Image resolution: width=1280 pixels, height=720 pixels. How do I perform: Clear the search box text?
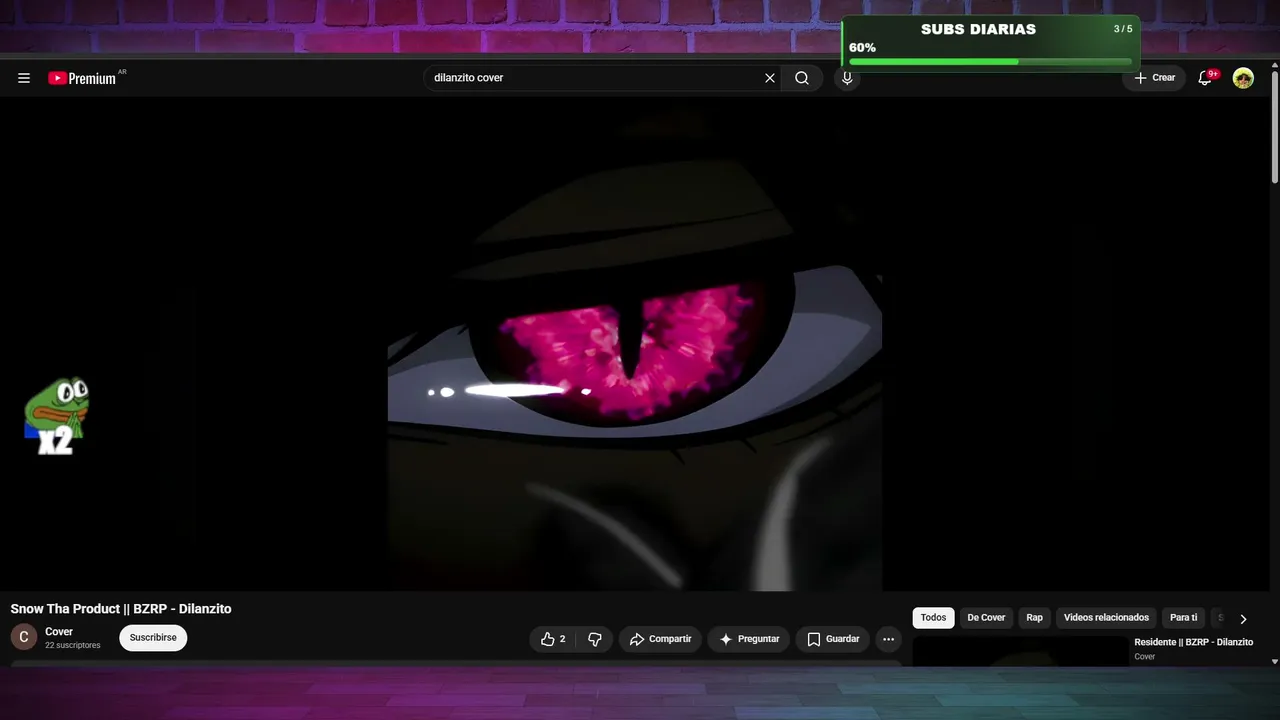(770, 78)
